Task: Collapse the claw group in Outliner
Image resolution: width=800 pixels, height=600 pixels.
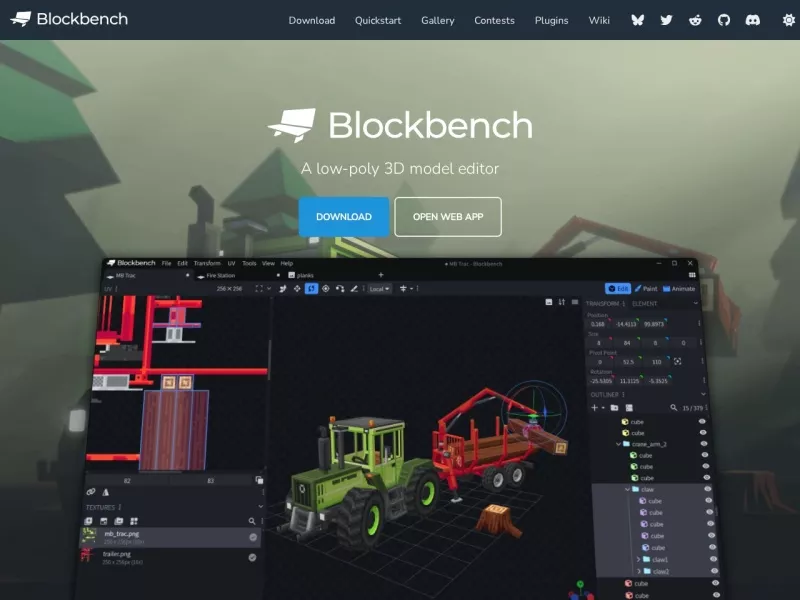Action: coord(628,489)
